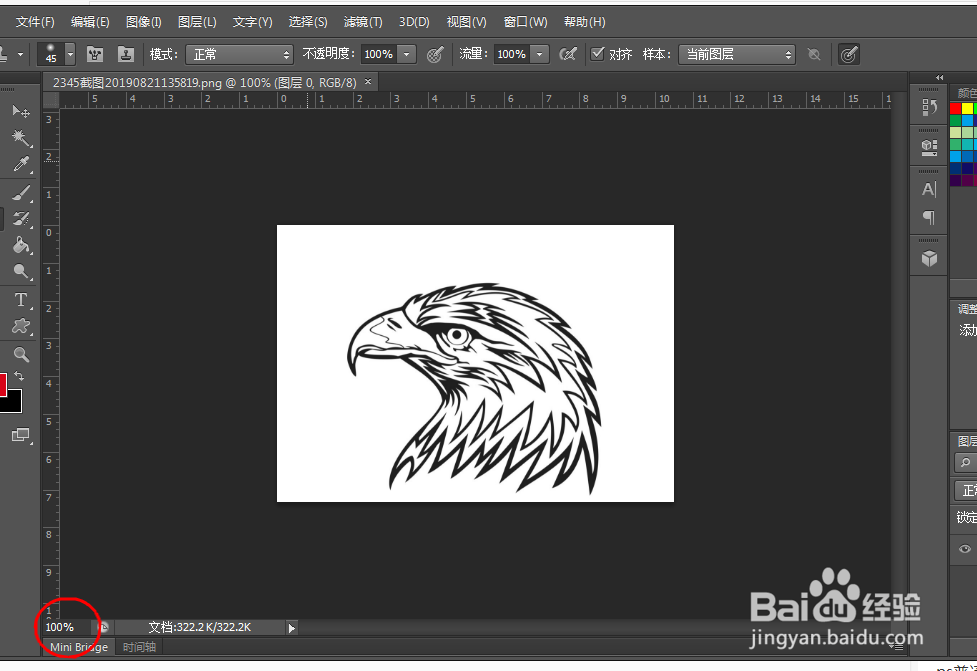Open the 选择(S) menu

(x=308, y=22)
